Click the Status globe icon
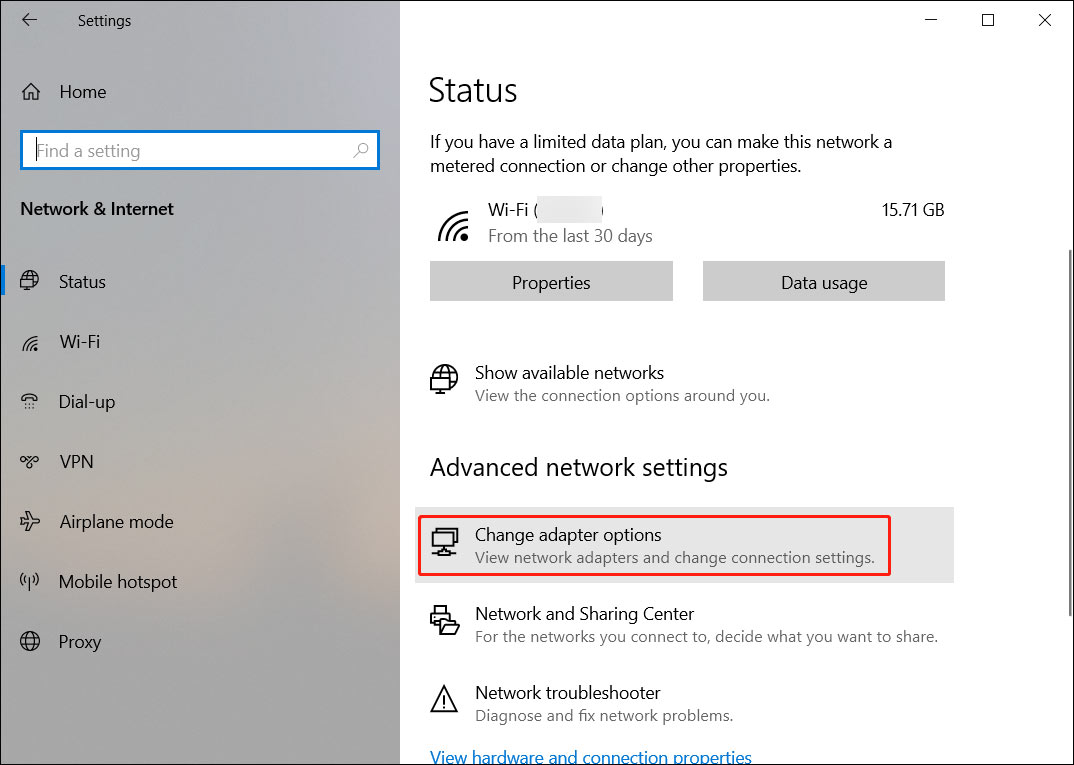The height and width of the screenshot is (765, 1074). (x=30, y=281)
